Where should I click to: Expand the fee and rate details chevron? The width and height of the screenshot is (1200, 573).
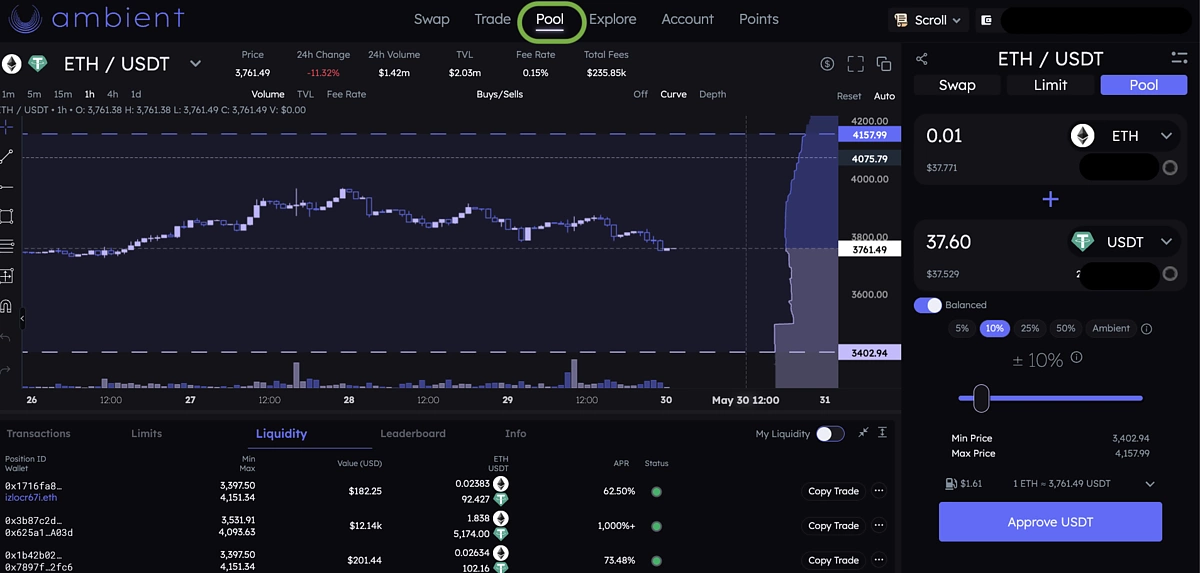1150,484
